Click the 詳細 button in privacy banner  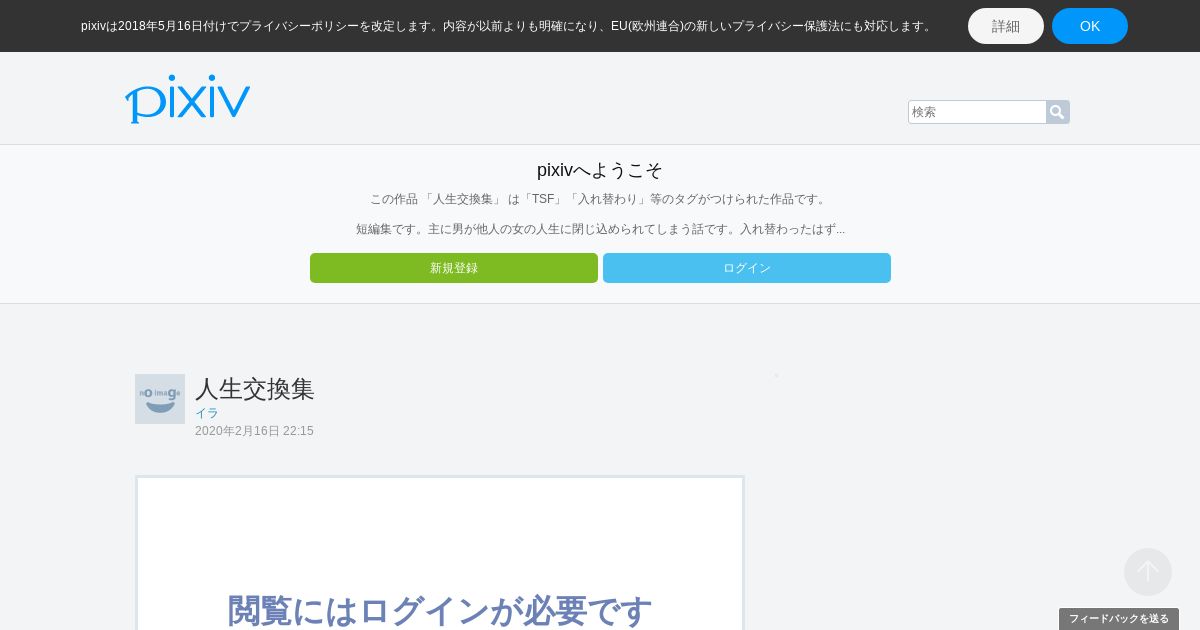pyautogui.click(x=1006, y=26)
